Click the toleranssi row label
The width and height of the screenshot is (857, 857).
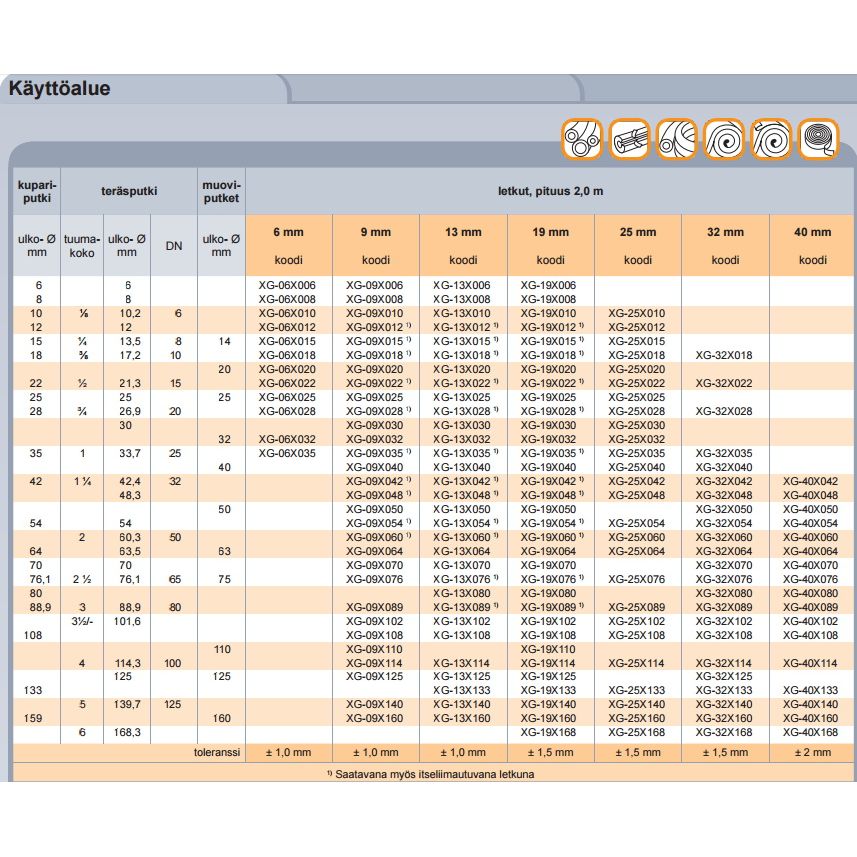216,753
